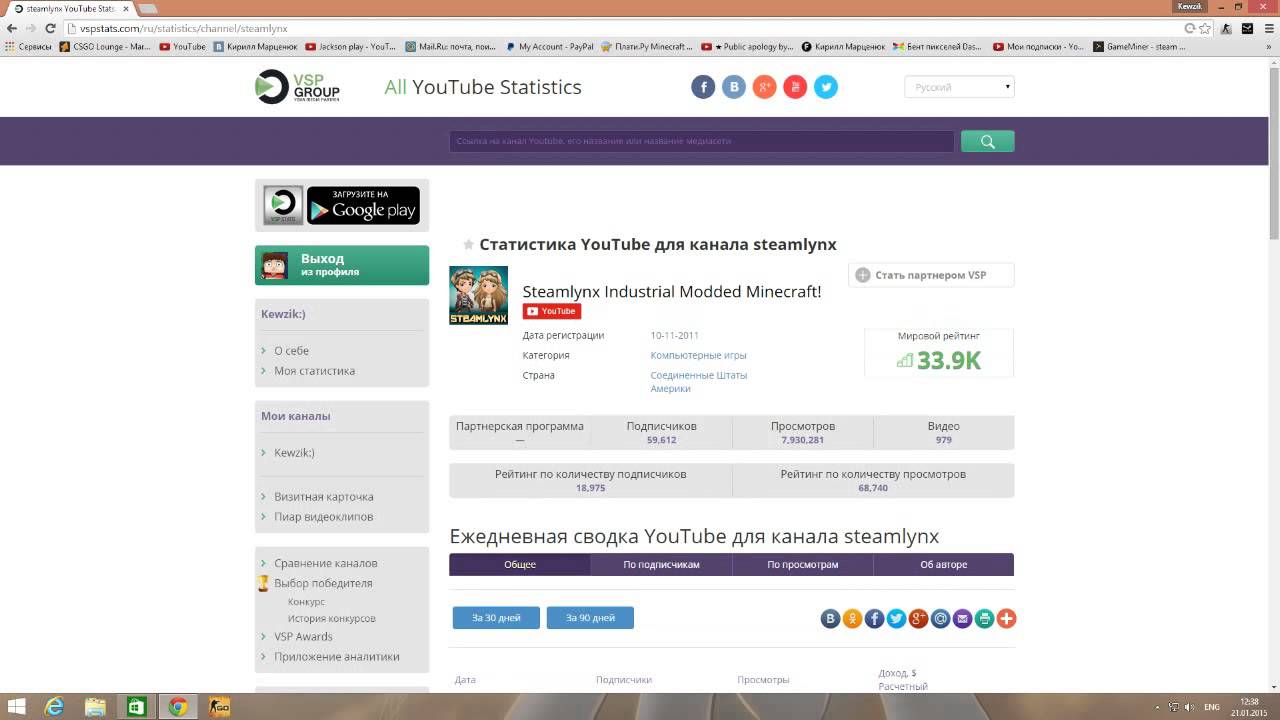Image resolution: width=1280 pixels, height=720 pixels.
Task: Share via Twitter icon in share row
Action: point(896,619)
